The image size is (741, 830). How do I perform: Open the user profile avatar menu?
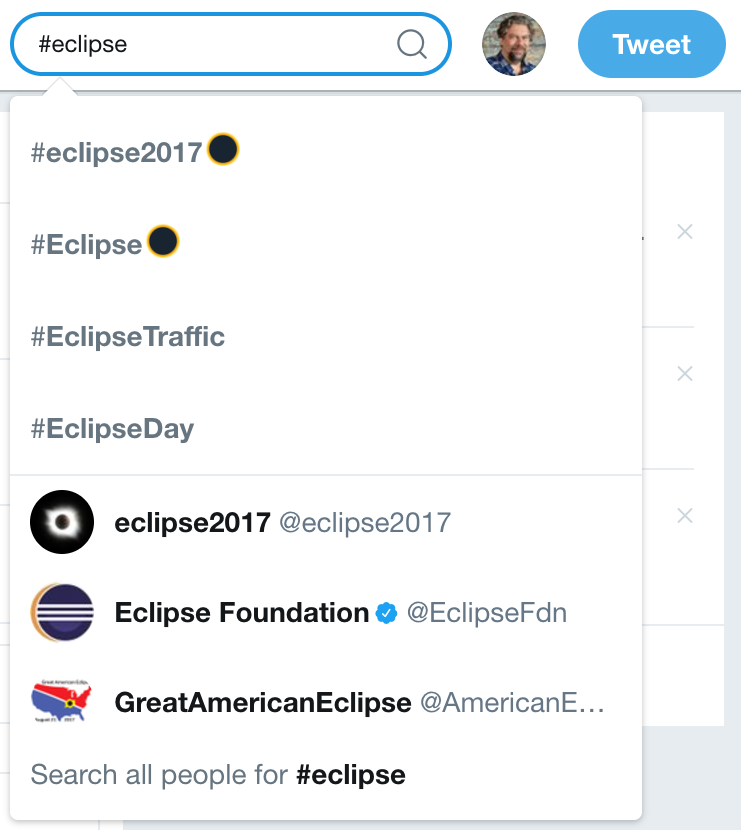pyautogui.click(x=514, y=45)
